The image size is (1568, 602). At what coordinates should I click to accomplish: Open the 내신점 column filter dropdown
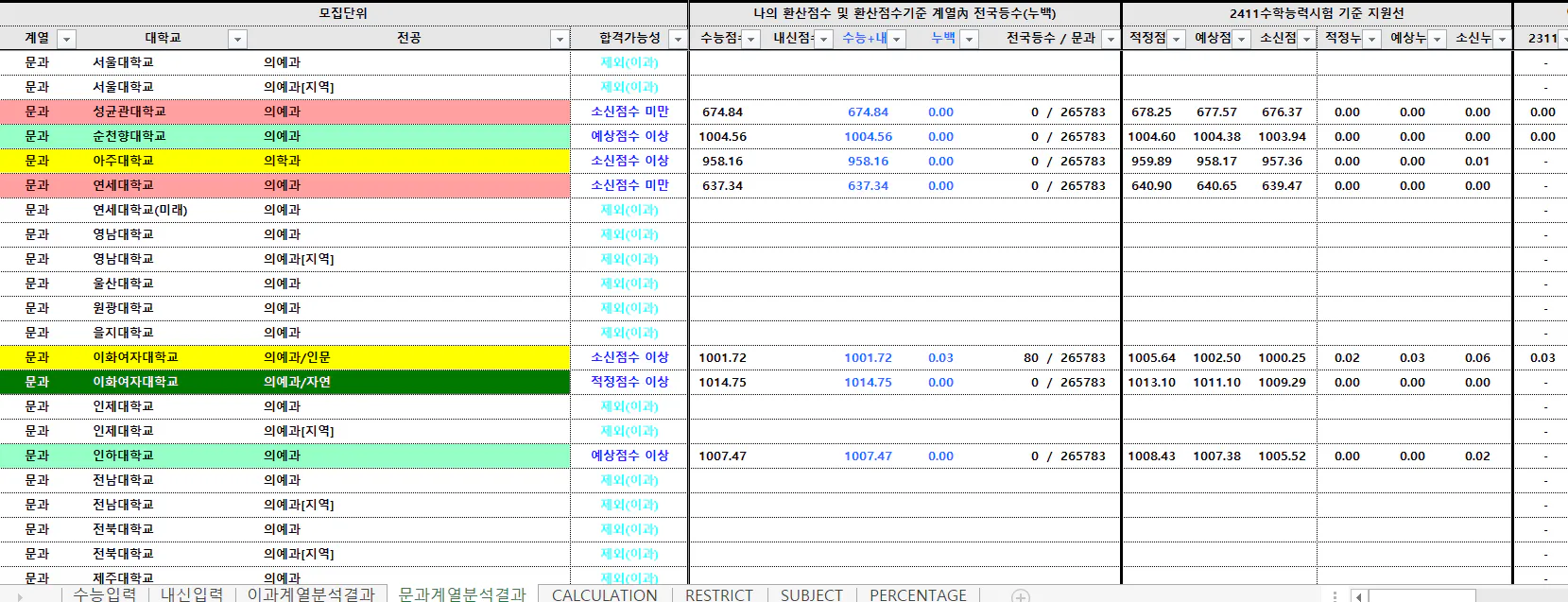click(x=824, y=39)
